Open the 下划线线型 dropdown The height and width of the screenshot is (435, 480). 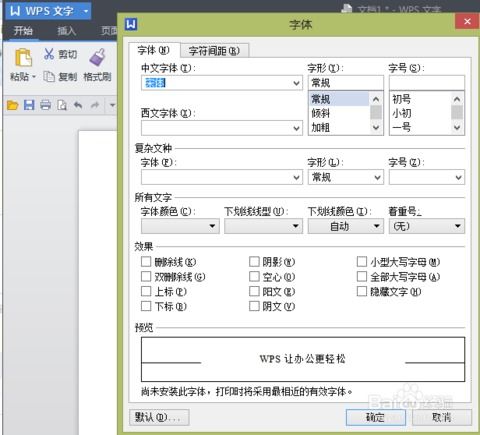(263, 226)
